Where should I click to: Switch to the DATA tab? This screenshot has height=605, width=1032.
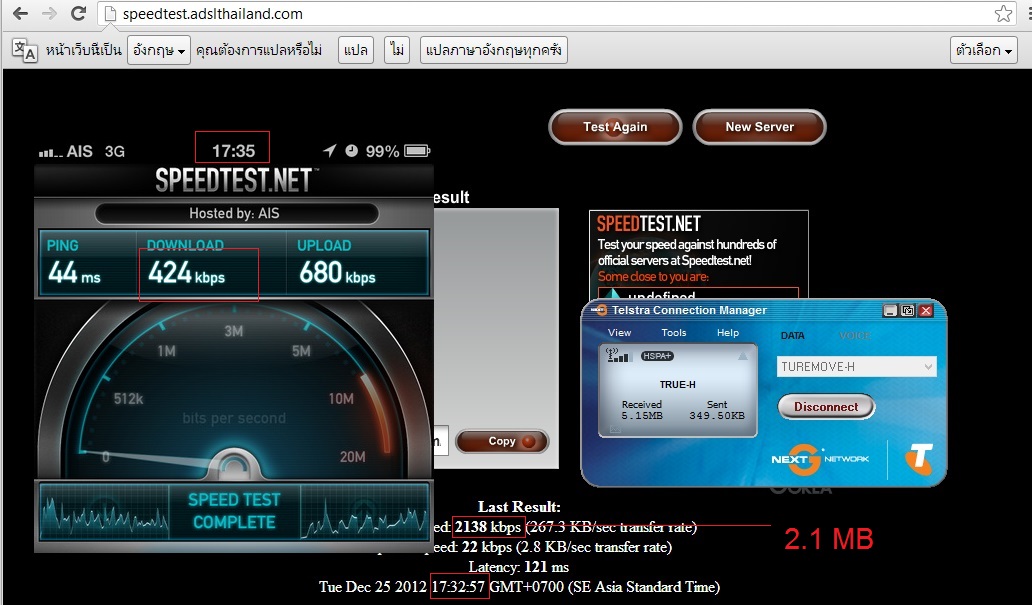point(792,336)
